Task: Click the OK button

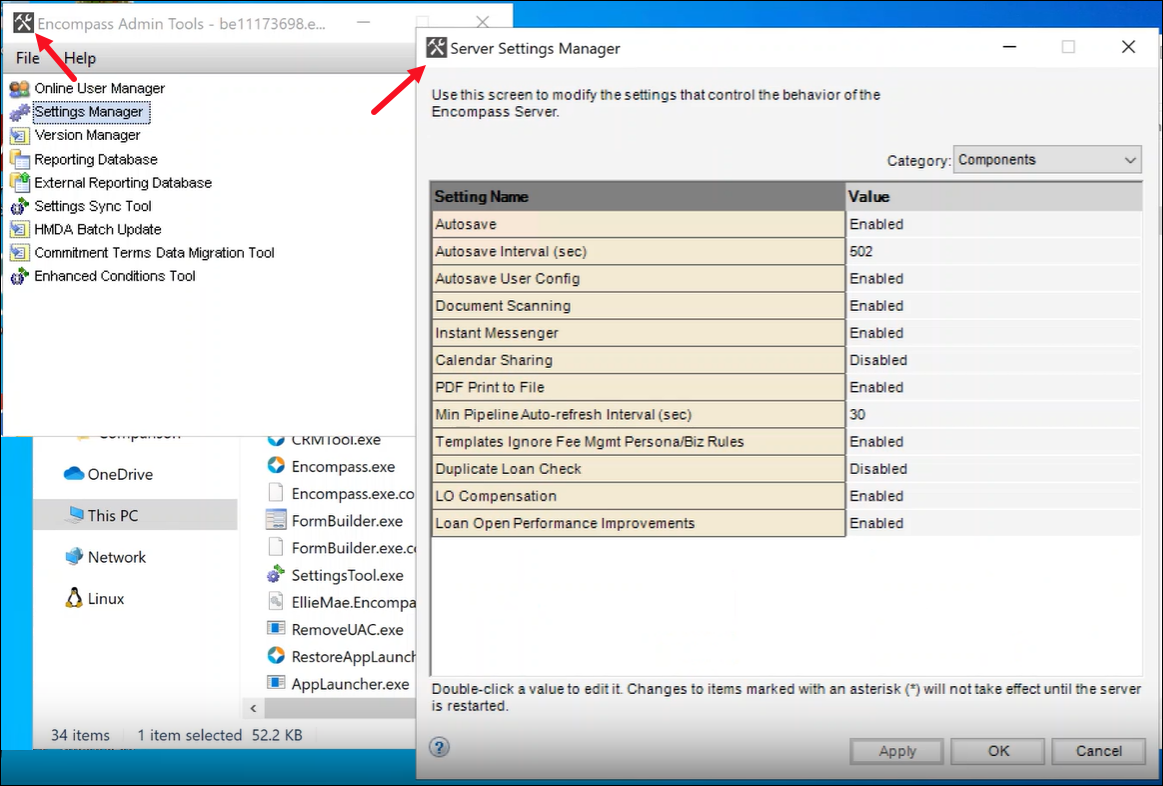Action: [998, 751]
